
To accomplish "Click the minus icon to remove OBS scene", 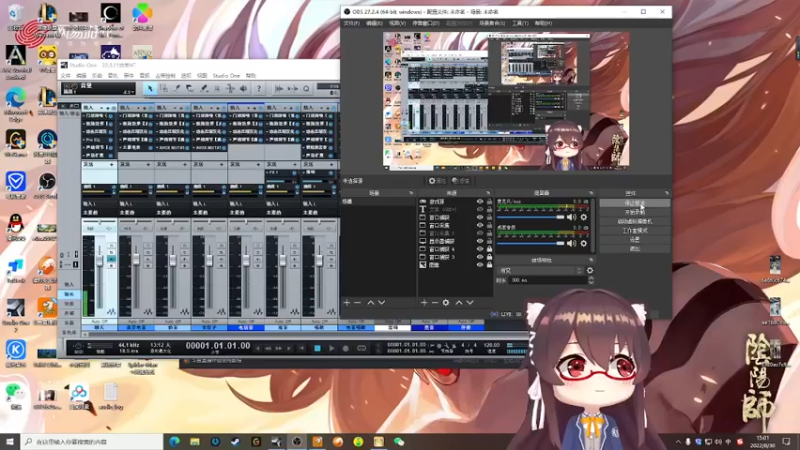I will (x=358, y=303).
